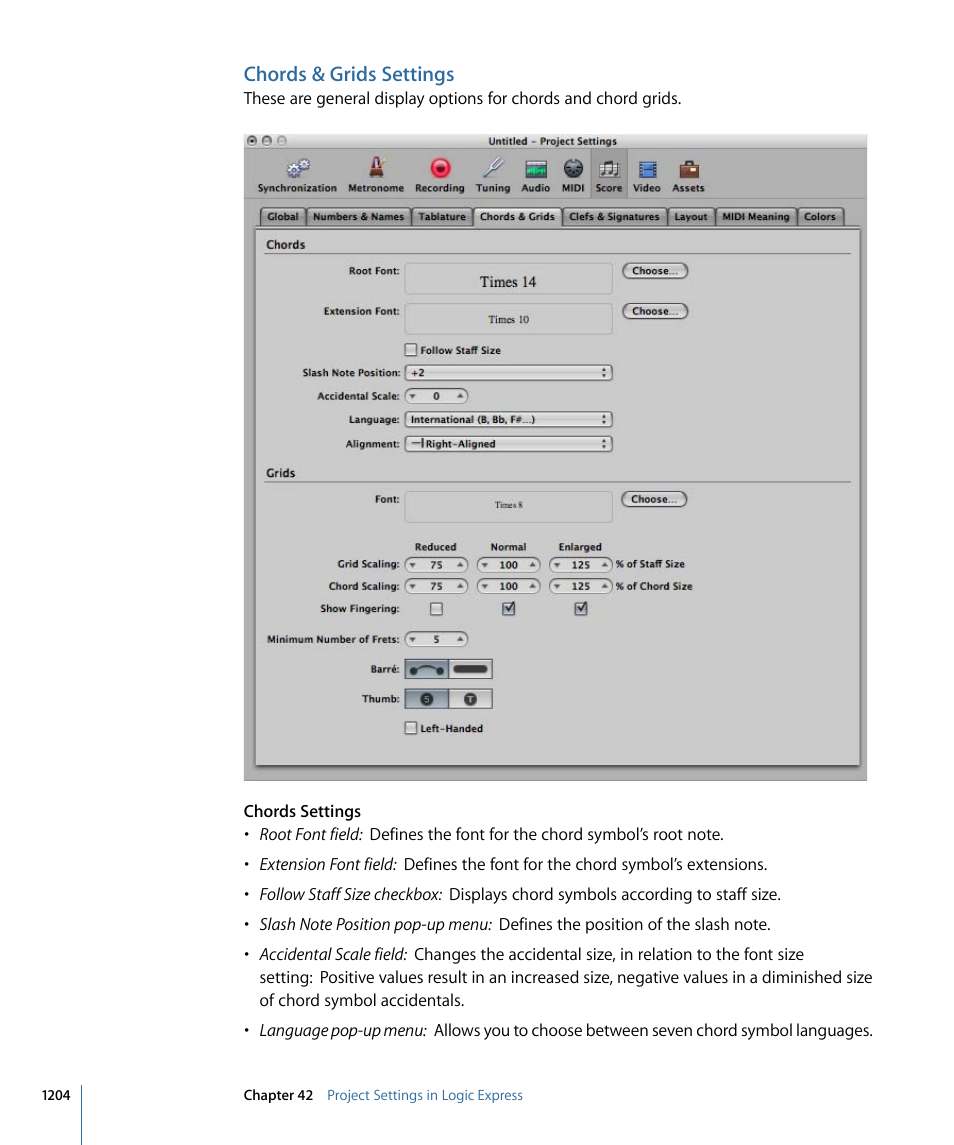Click the Tuning icon
Image resolution: width=954 pixels, height=1145 pixels.
click(492, 170)
